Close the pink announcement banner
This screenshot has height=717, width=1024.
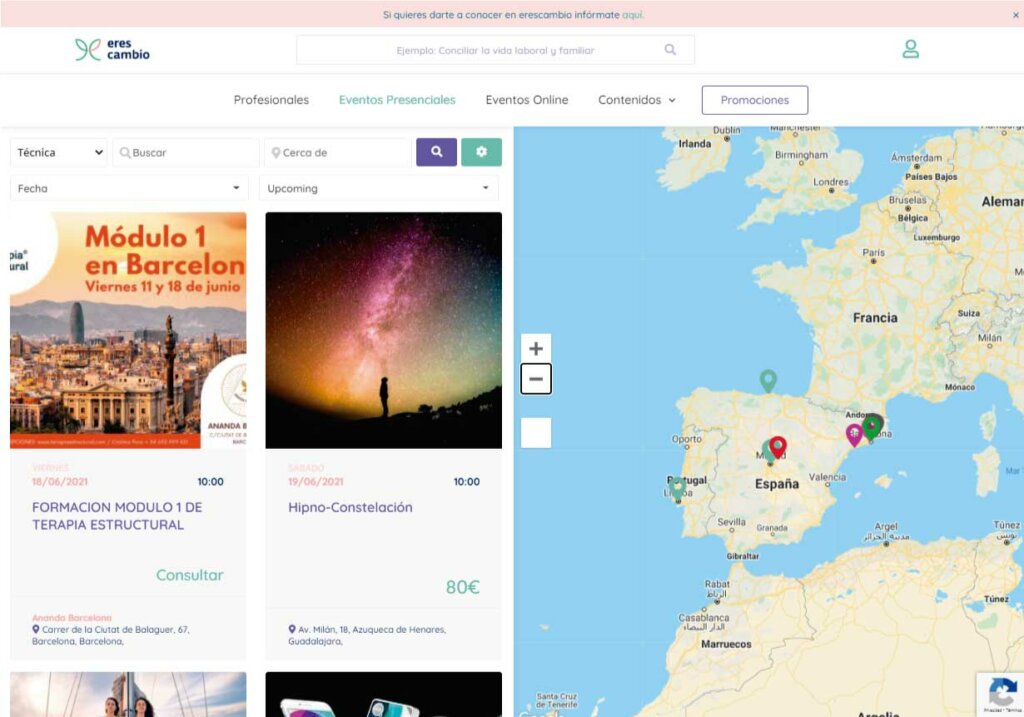(x=1016, y=14)
